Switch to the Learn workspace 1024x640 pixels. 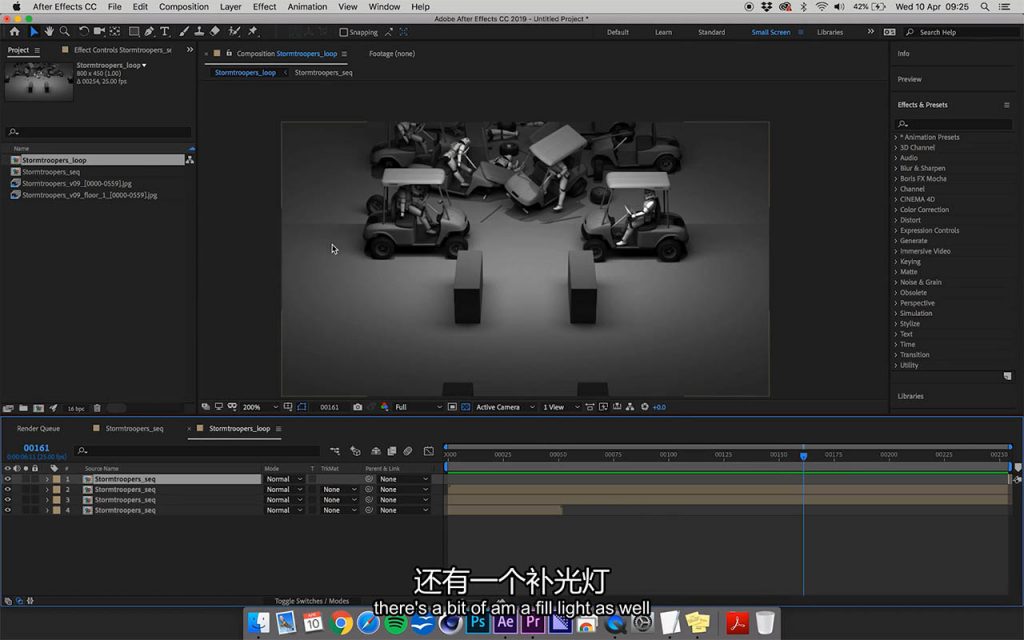[664, 32]
